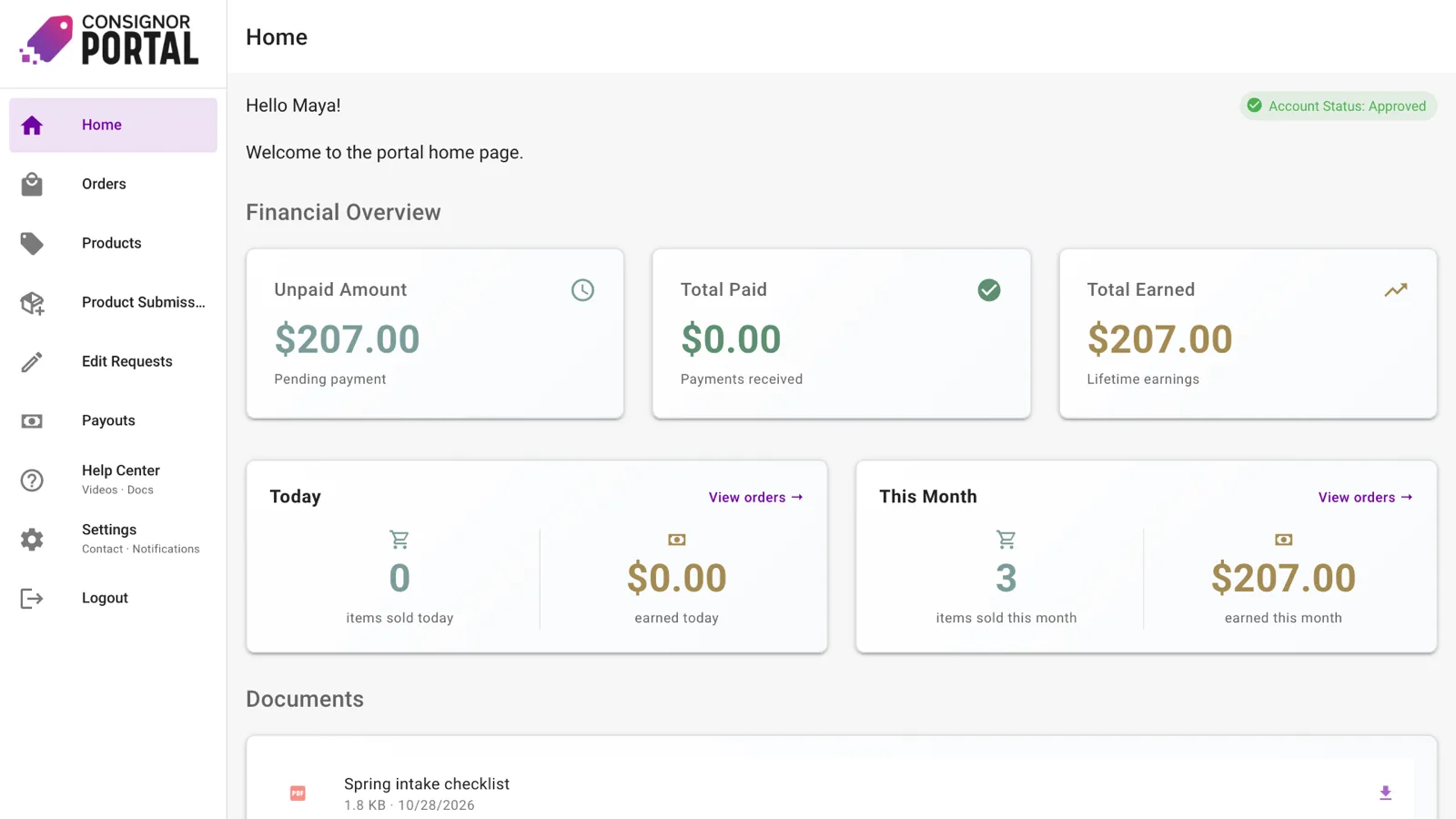Screen dimensions: 1456x819
Task: Click the 0 items sold today number
Action: tap(399, 579)
